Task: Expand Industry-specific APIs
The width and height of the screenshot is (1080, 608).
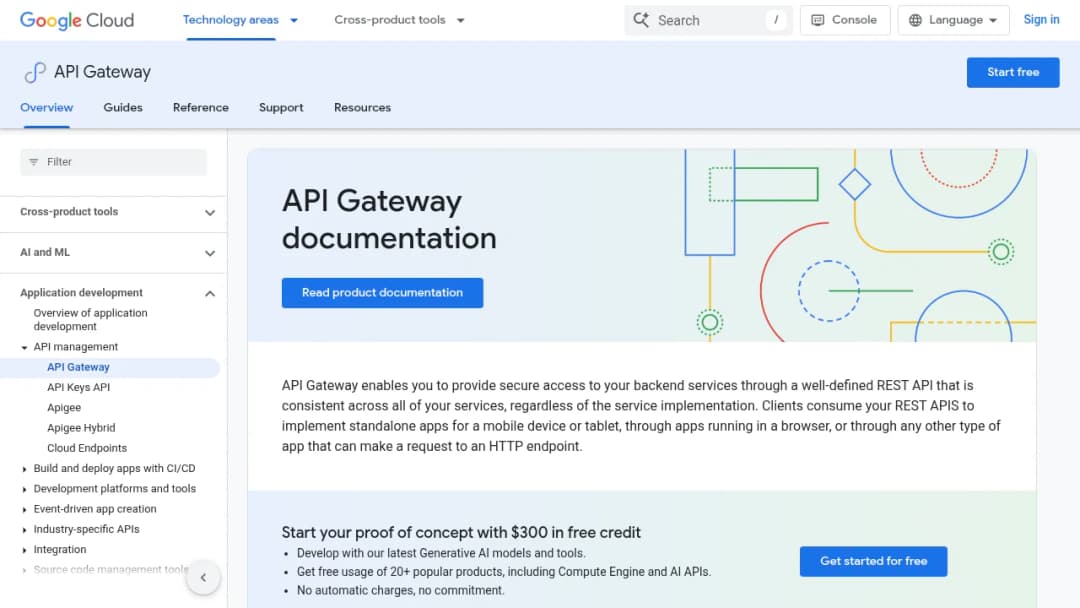Action: point(24,530)
